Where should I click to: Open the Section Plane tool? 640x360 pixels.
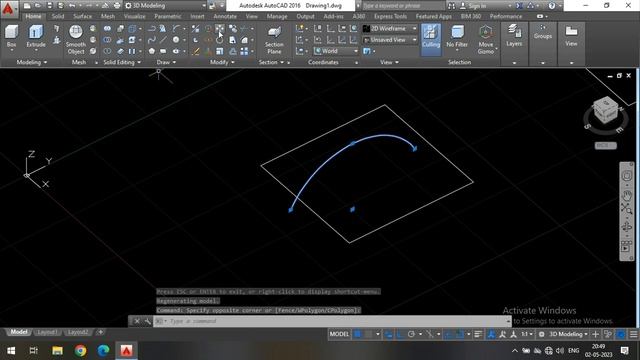click(274, 40)
